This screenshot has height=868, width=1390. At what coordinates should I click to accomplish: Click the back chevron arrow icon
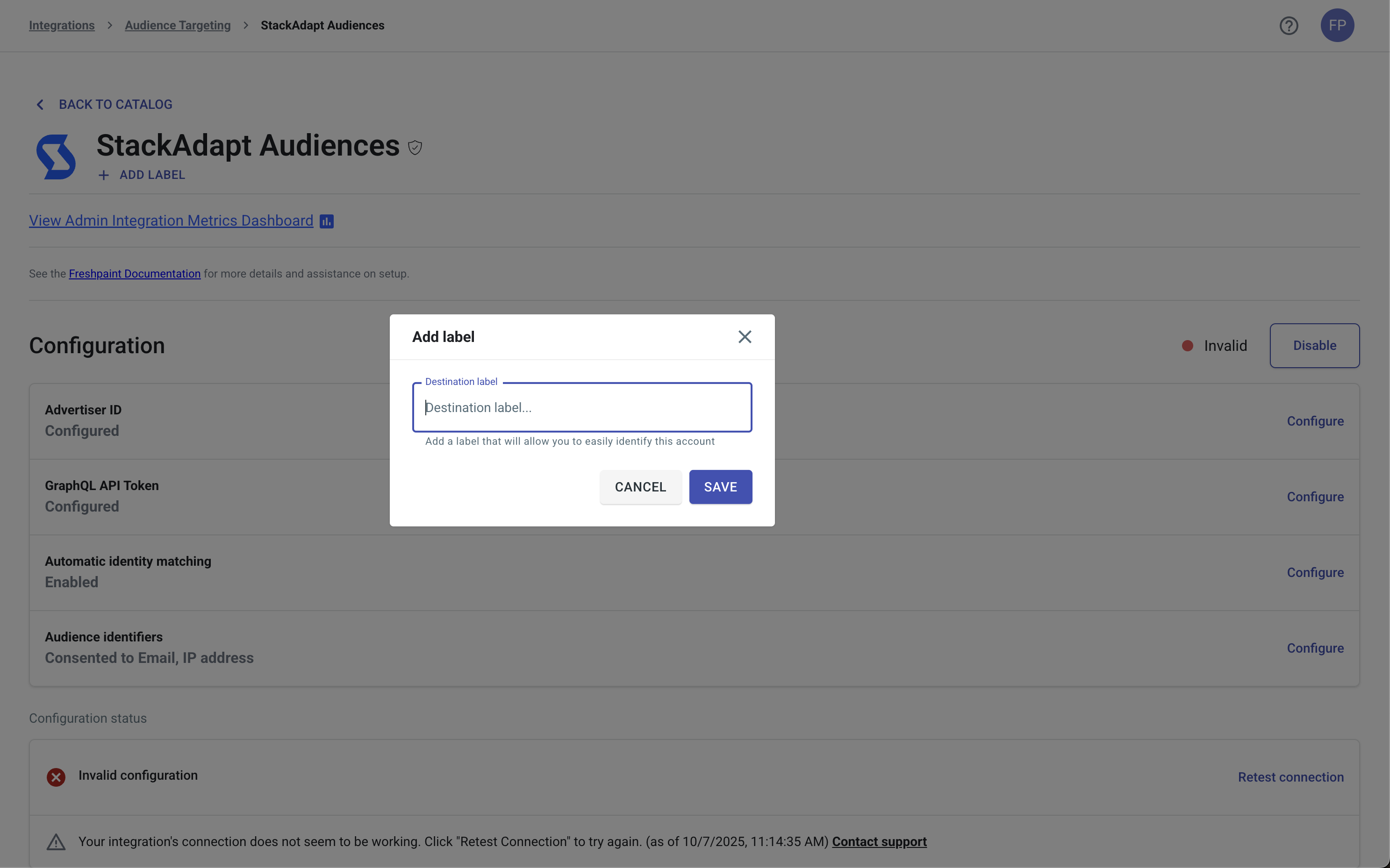tap(40, 105)
